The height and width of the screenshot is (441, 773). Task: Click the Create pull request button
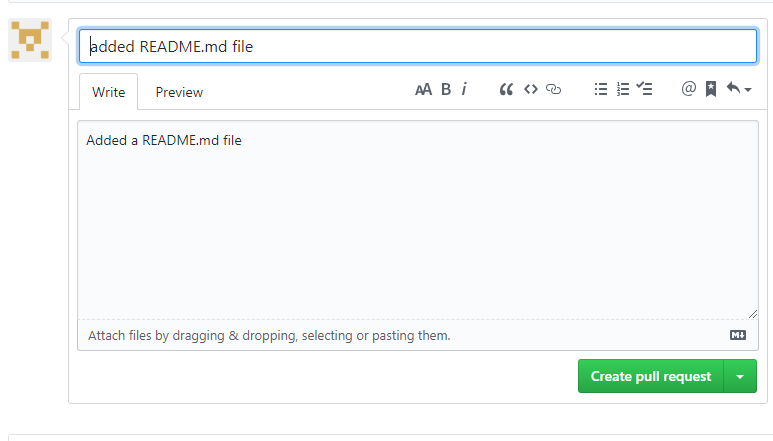pos(651,376)
